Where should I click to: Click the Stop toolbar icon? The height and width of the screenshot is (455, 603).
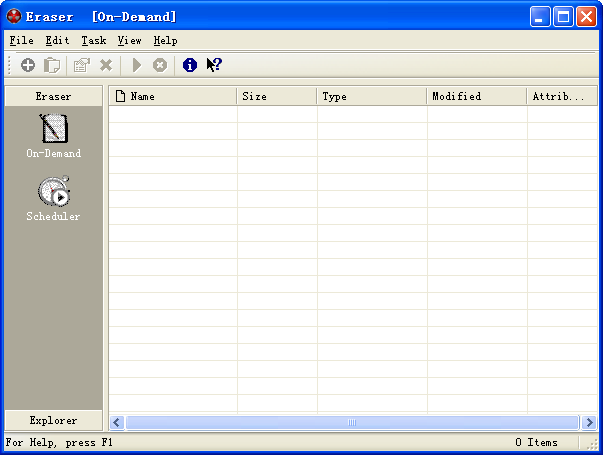coord(159,65)
